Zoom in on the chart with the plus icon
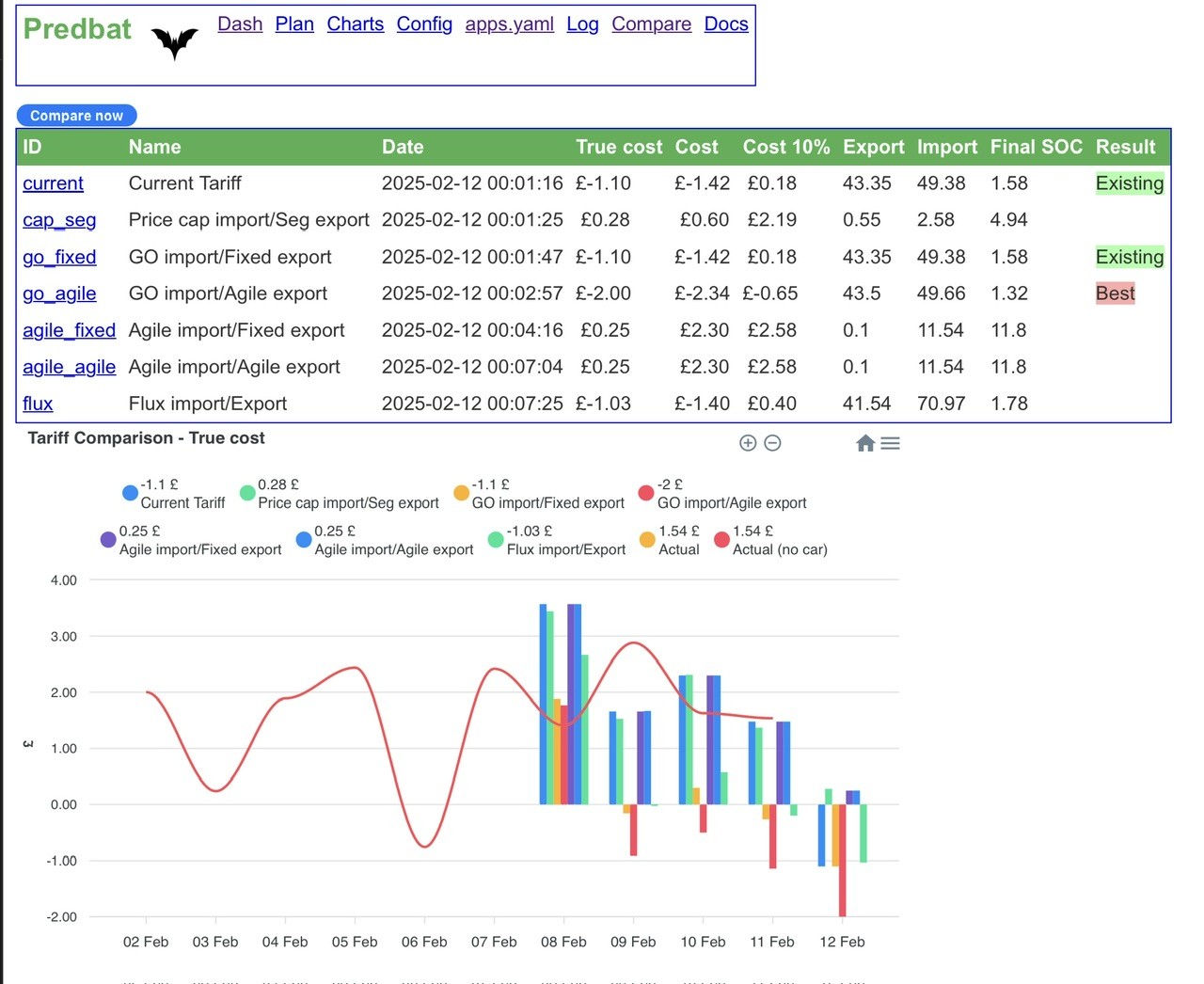The height and width of the screenshot is (984, 1204). click(748, 443)
